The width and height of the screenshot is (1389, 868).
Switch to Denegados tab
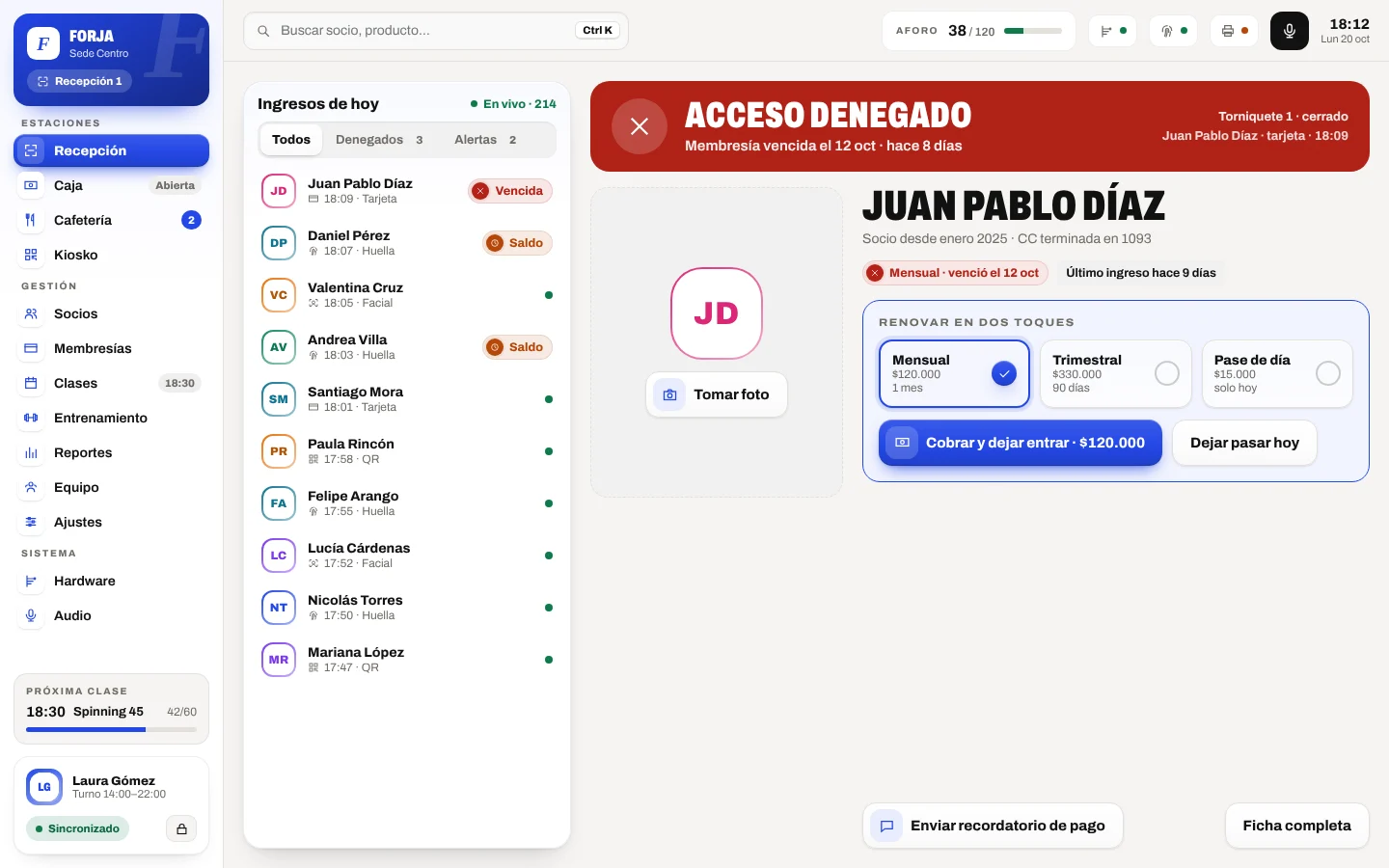click(x=379, y=140)
